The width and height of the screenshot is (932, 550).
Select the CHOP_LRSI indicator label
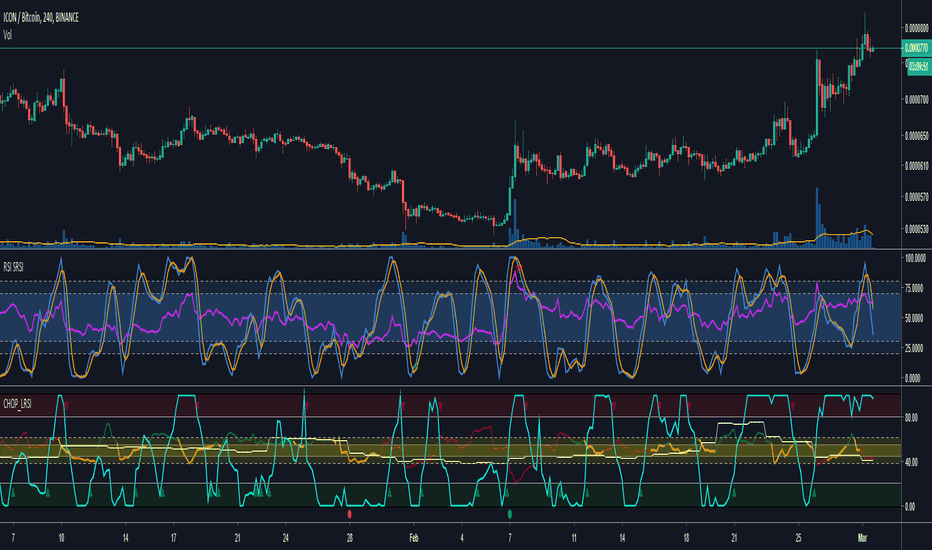[17, 404]
